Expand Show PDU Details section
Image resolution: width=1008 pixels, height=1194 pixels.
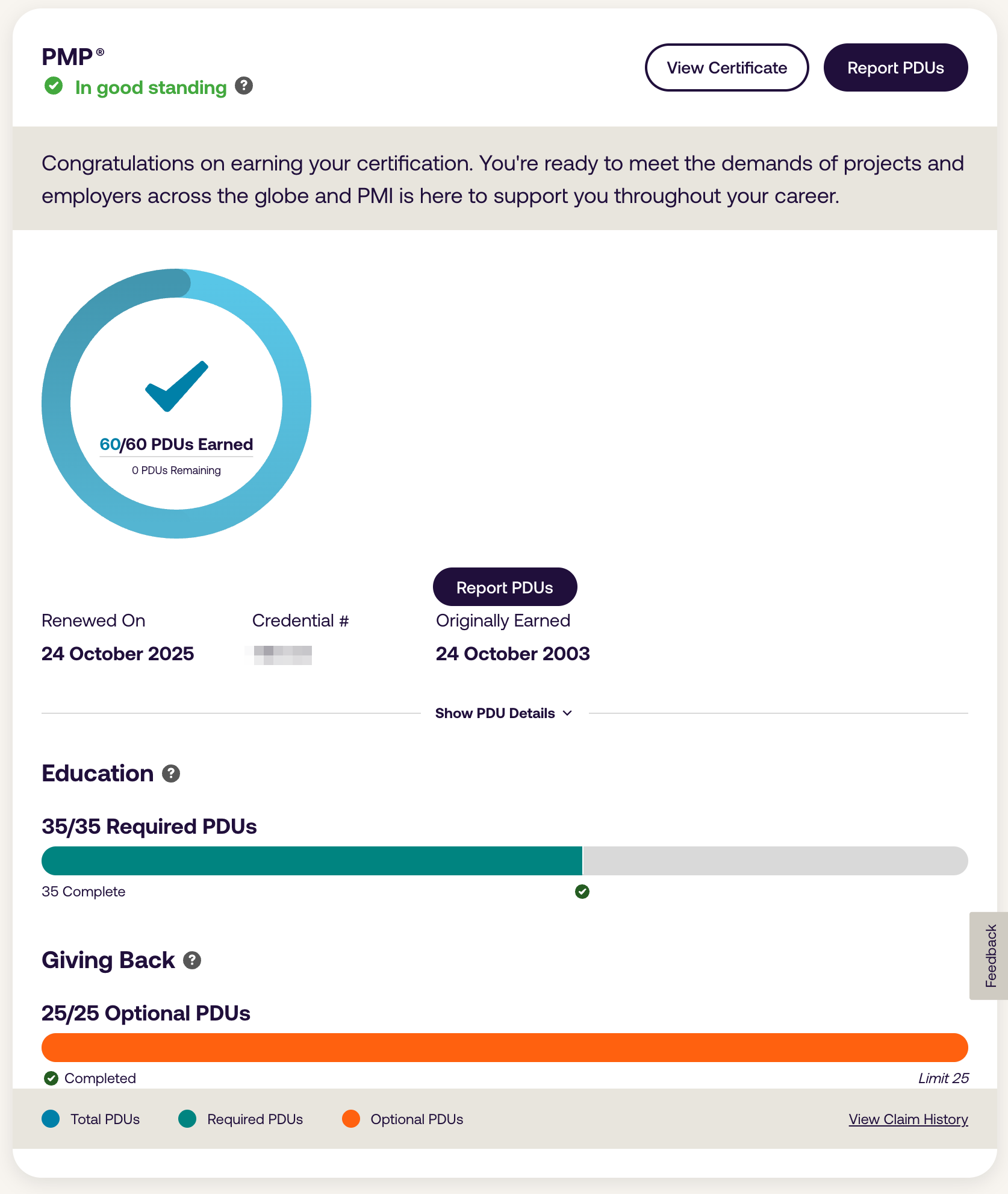[x=495, y=713]
